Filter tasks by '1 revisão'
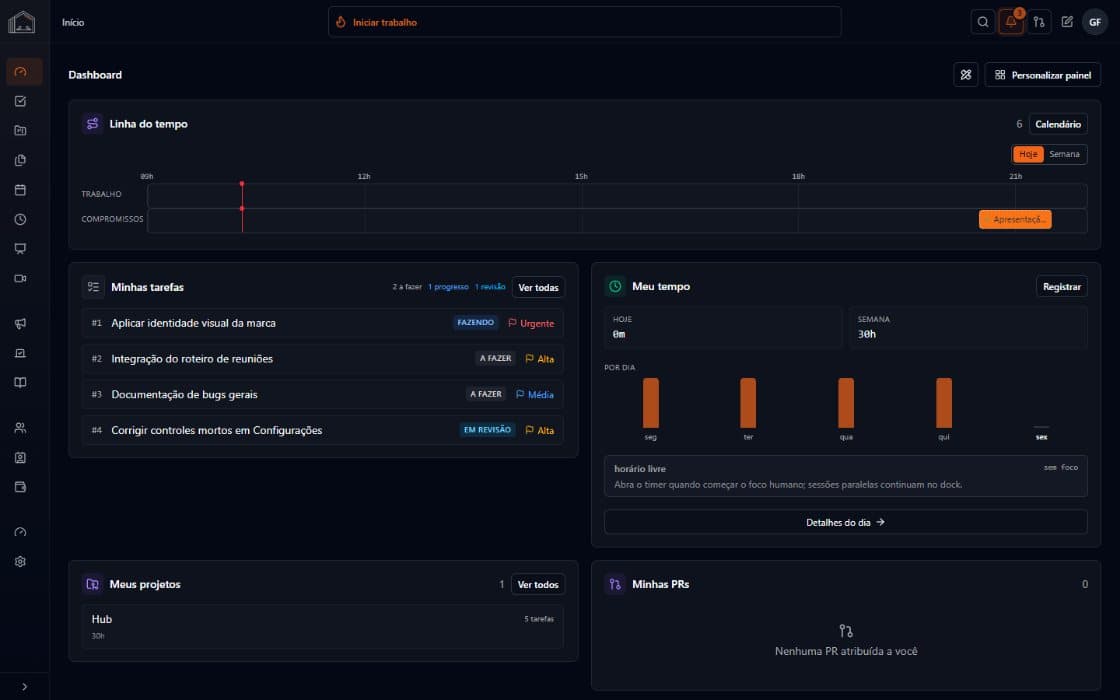 (490, 287)
